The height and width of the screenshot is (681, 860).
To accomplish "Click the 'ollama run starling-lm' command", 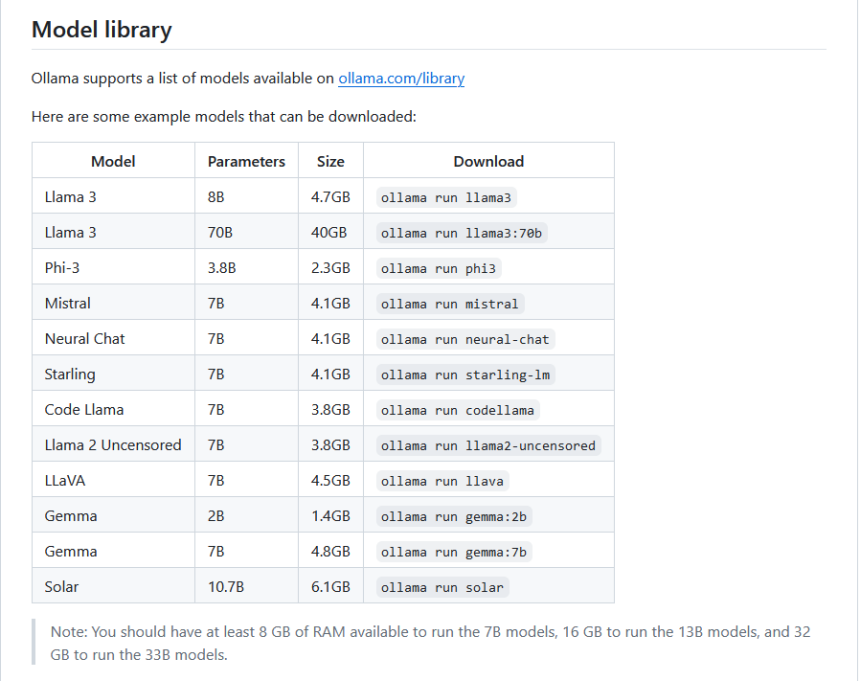I will tap(465, 374).
